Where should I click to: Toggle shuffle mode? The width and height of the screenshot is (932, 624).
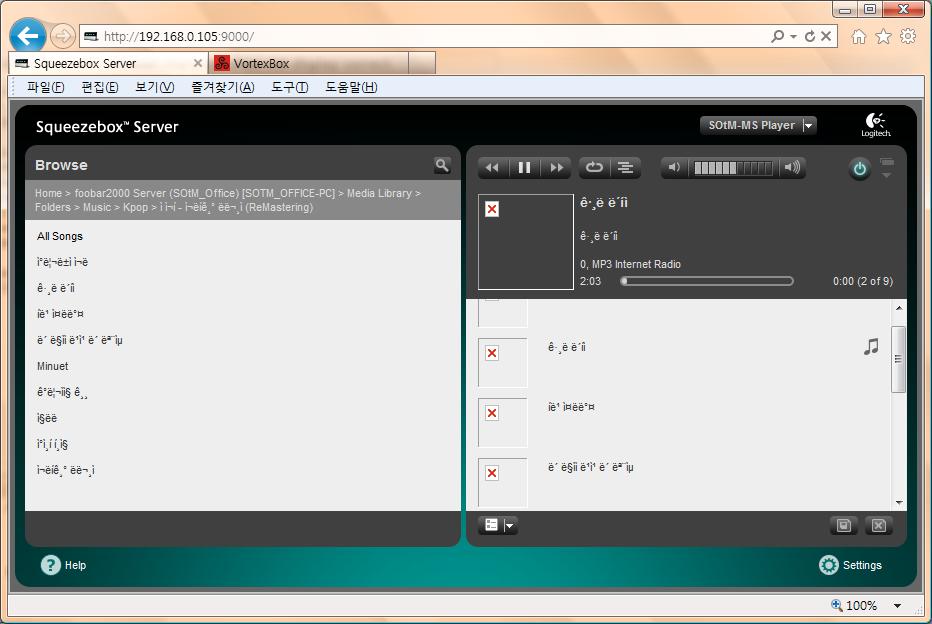tap(625, 168)
